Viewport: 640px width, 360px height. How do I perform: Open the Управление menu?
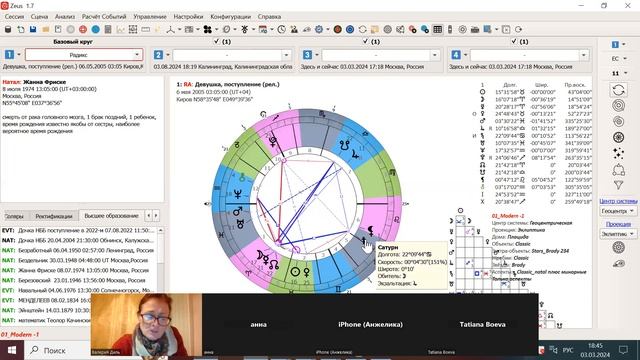point(150,17)
